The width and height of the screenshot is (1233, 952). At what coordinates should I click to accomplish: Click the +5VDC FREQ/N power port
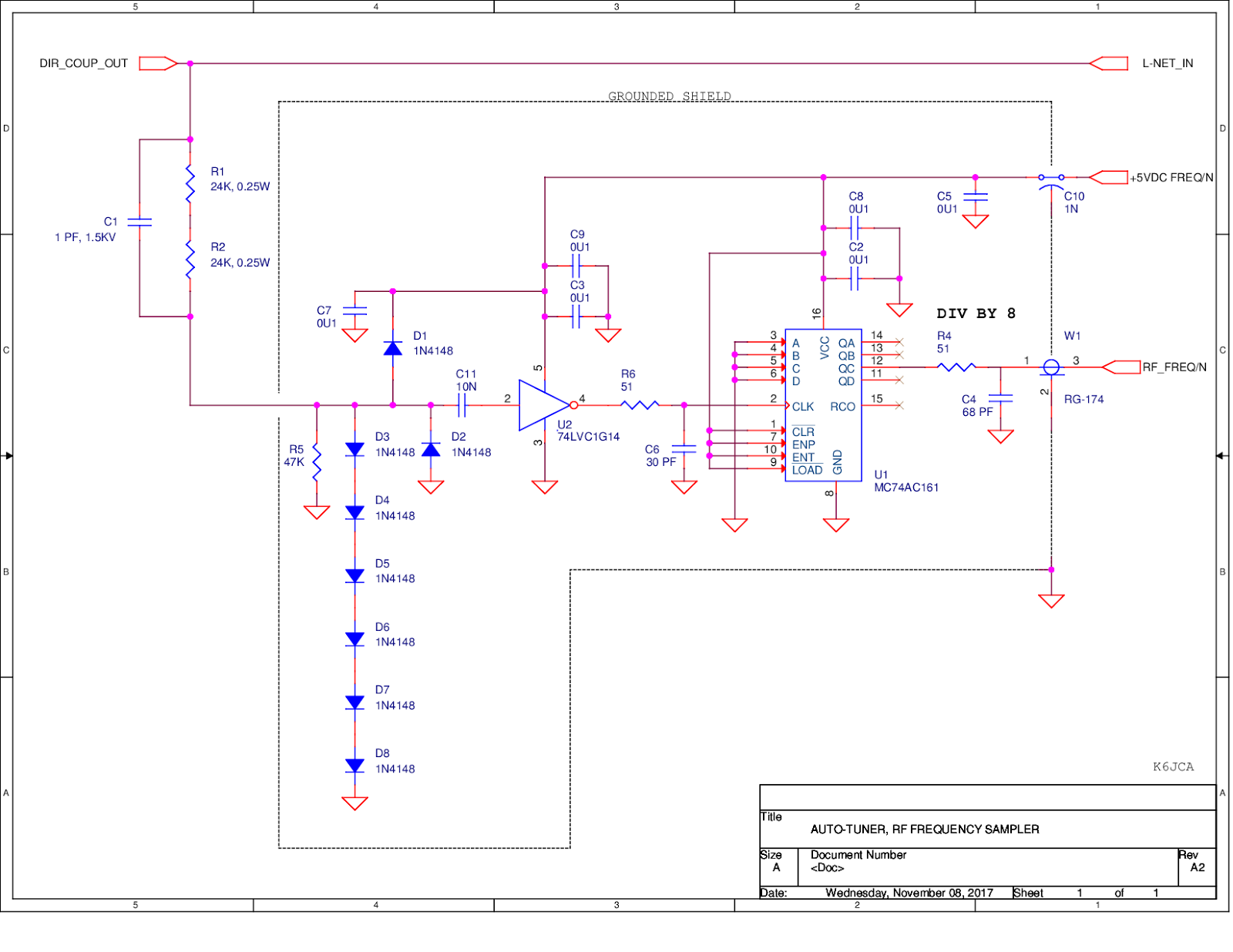1110,176
